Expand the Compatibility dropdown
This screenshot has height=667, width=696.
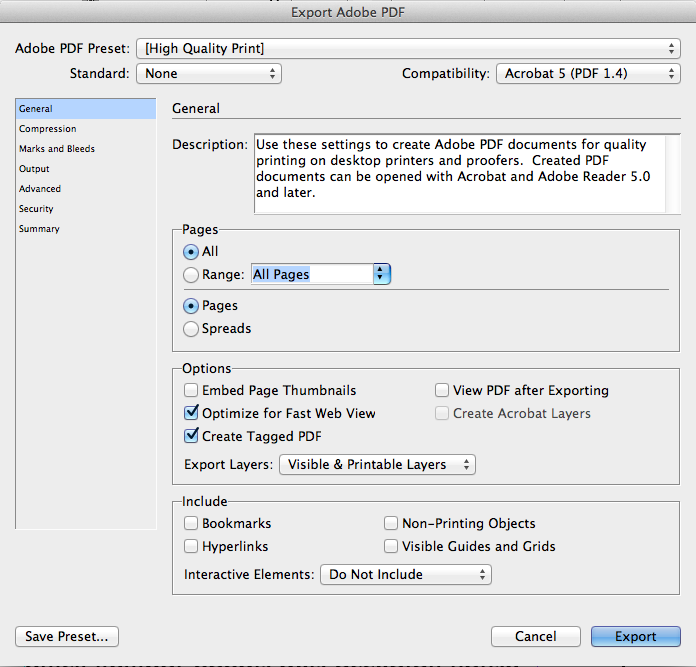point(588,73)
